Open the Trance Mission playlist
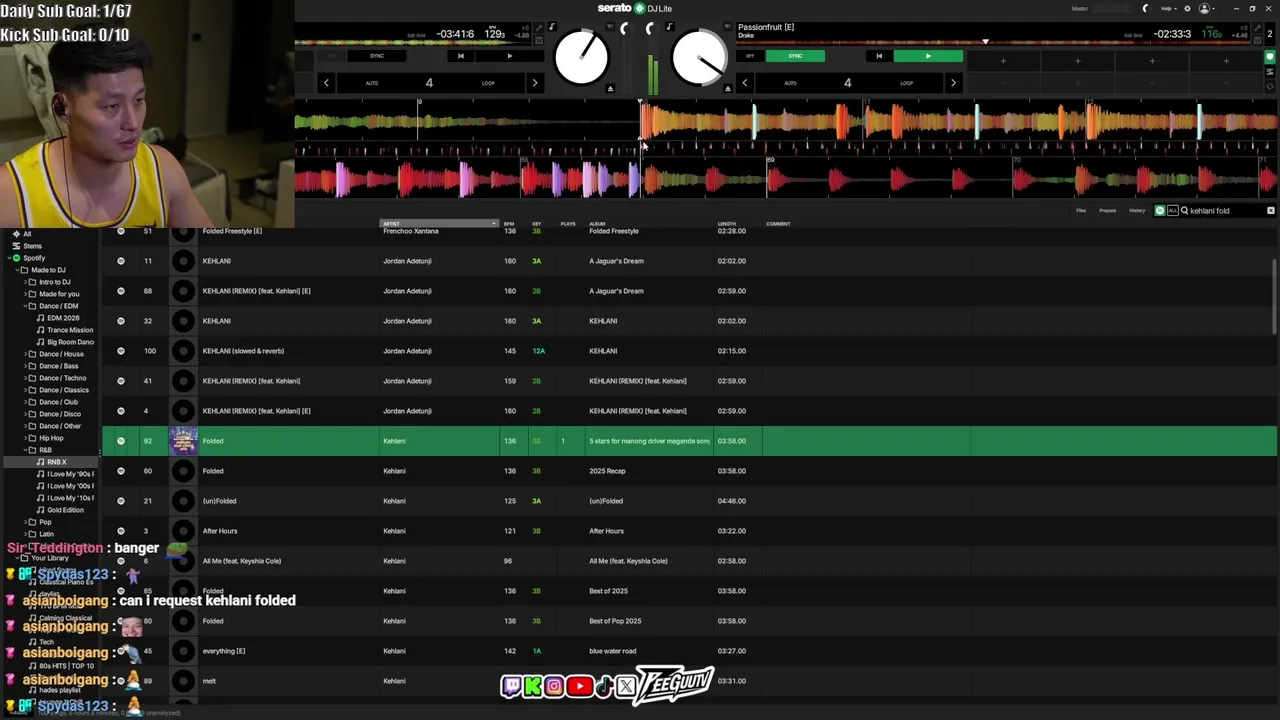 point(69,330)
